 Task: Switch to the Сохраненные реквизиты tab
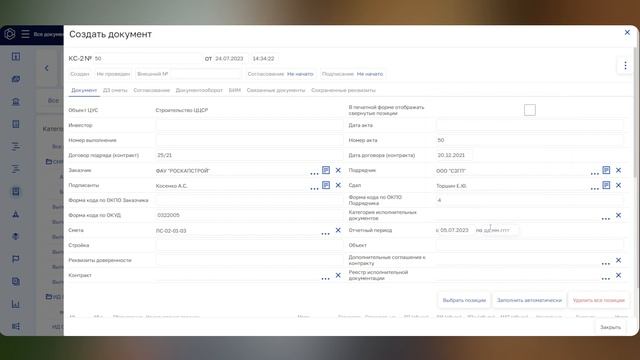click(x=343, y=90)
